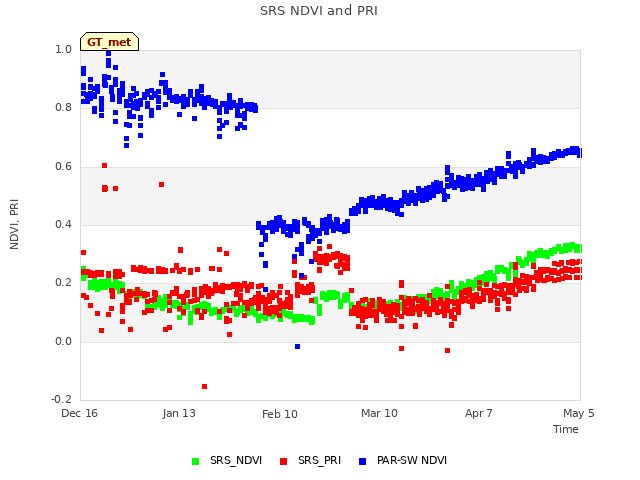Click the lowest red outlier point near -0.15
This screenshot has height=480, width=640.
[204, 387]
